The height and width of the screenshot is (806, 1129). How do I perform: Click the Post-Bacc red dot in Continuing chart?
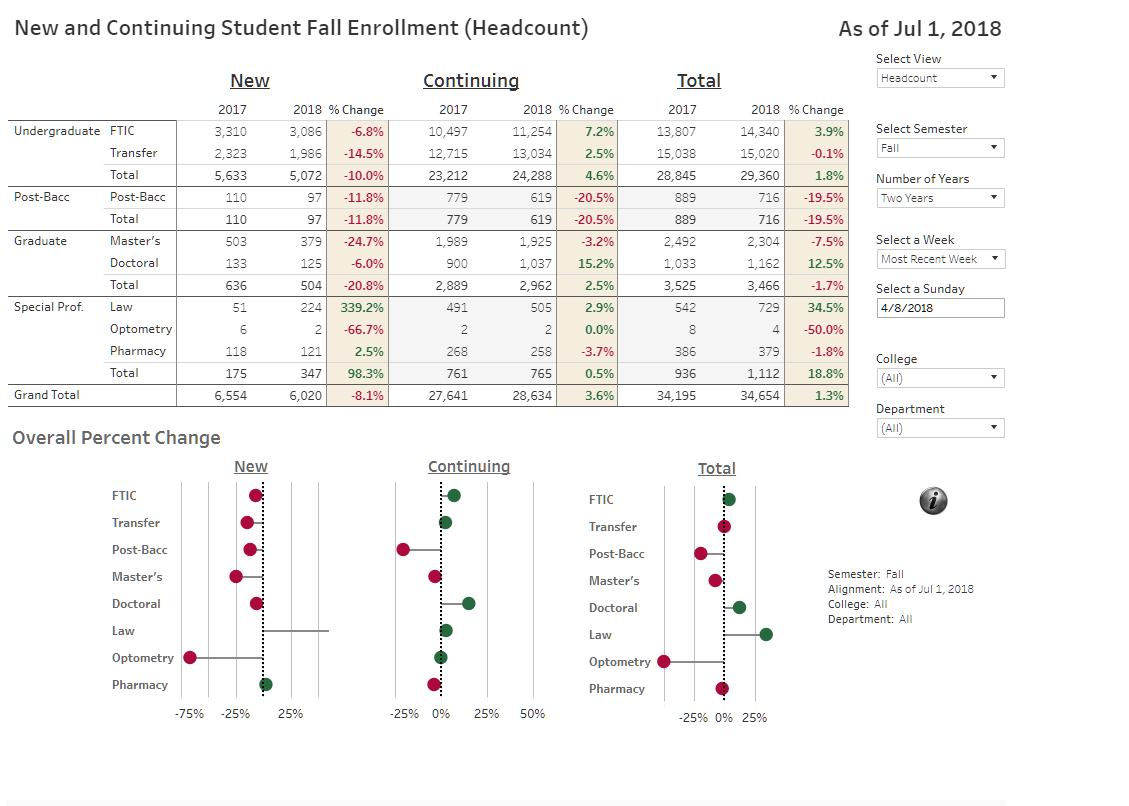click(x=403, y=549)
